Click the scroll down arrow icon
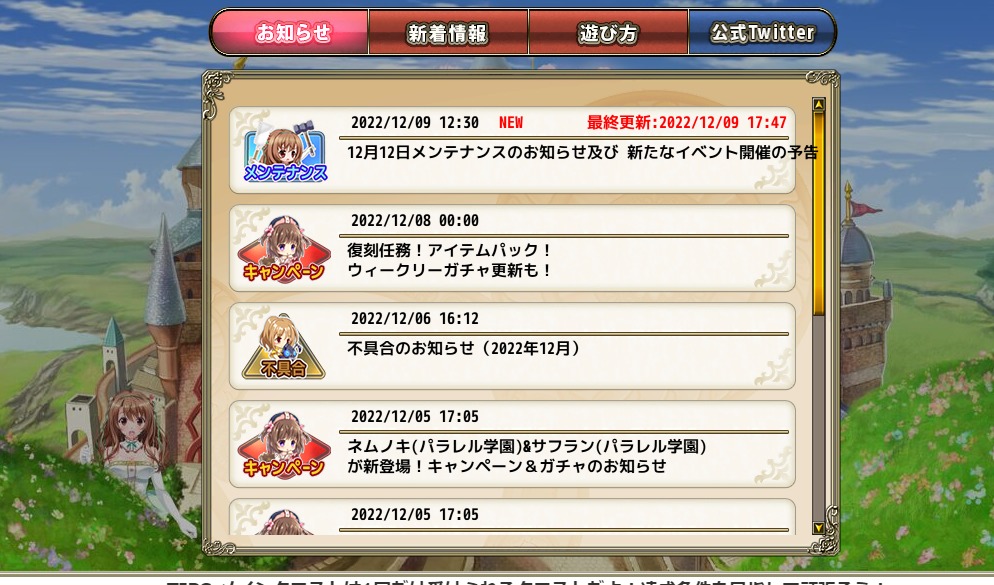Image resolution: width=994 pixels, height=585 pixels. 818,528
